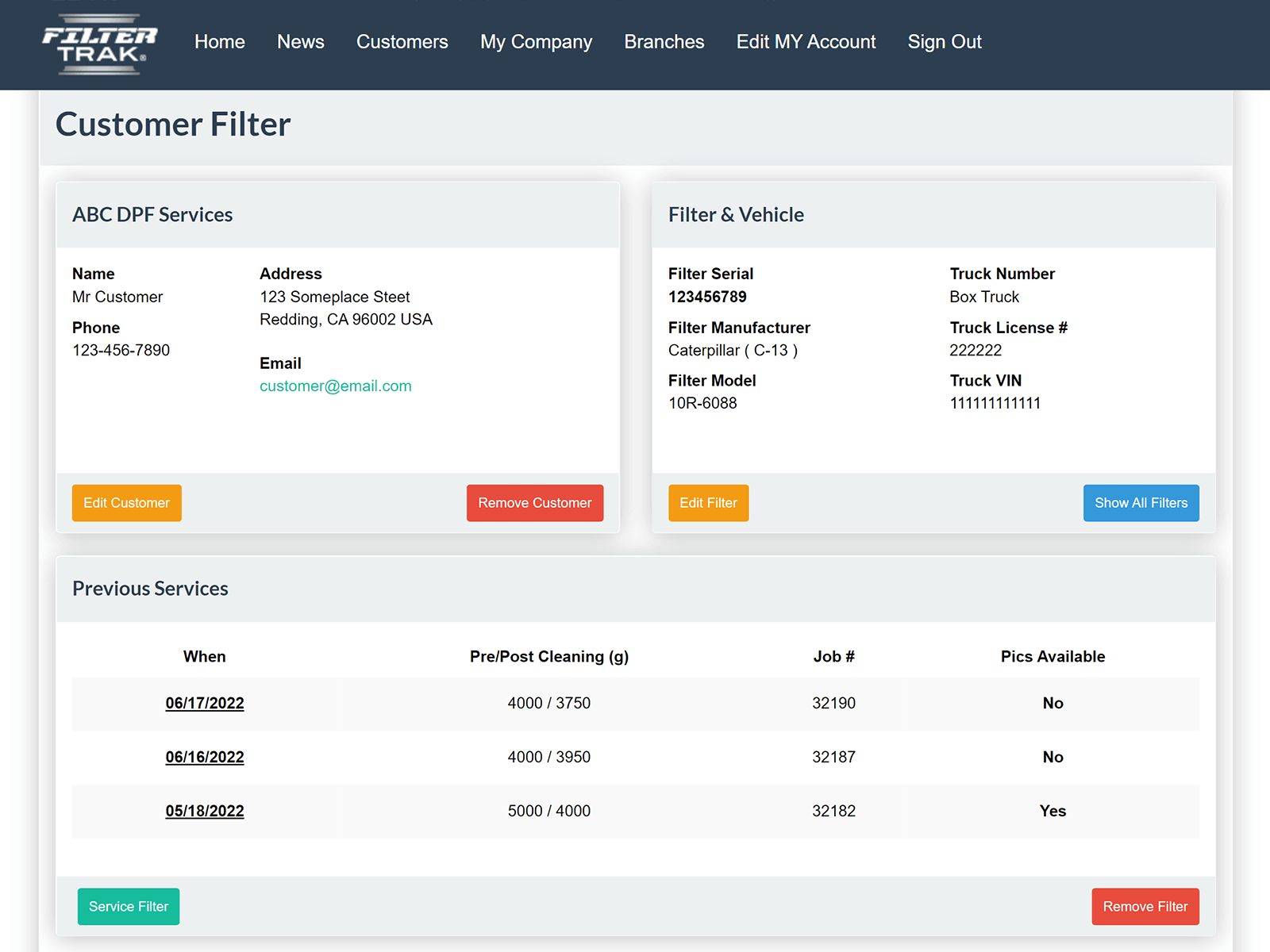Click the filter model 10R-6088
Screen dimensions: 1270x952
[x=702, y=403]
